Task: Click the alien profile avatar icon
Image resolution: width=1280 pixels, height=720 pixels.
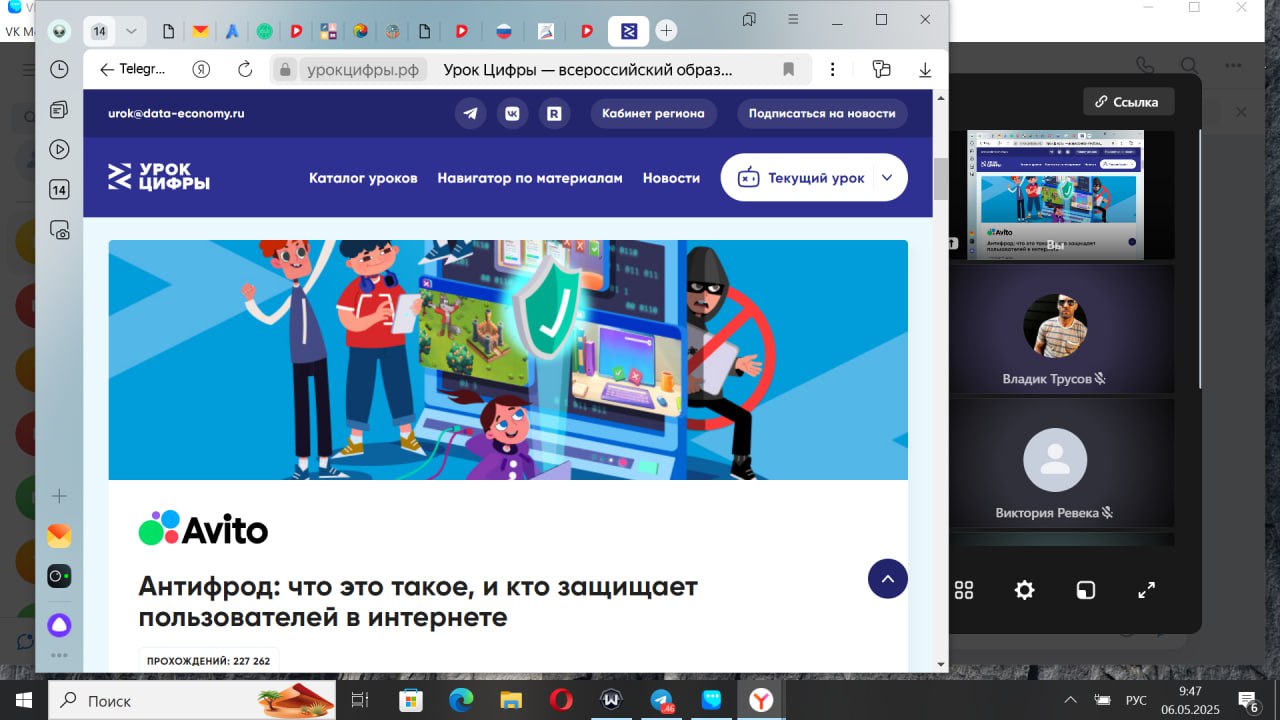Action: (x=59, y=31)
